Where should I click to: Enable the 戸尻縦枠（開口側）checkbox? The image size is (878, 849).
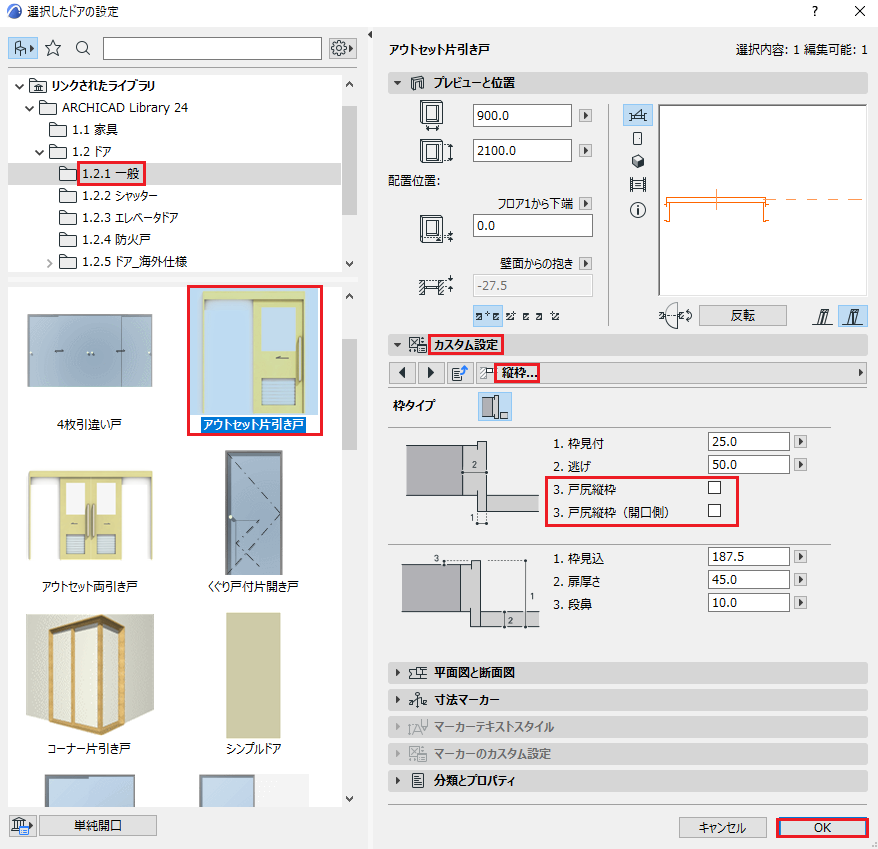(714, 511)
